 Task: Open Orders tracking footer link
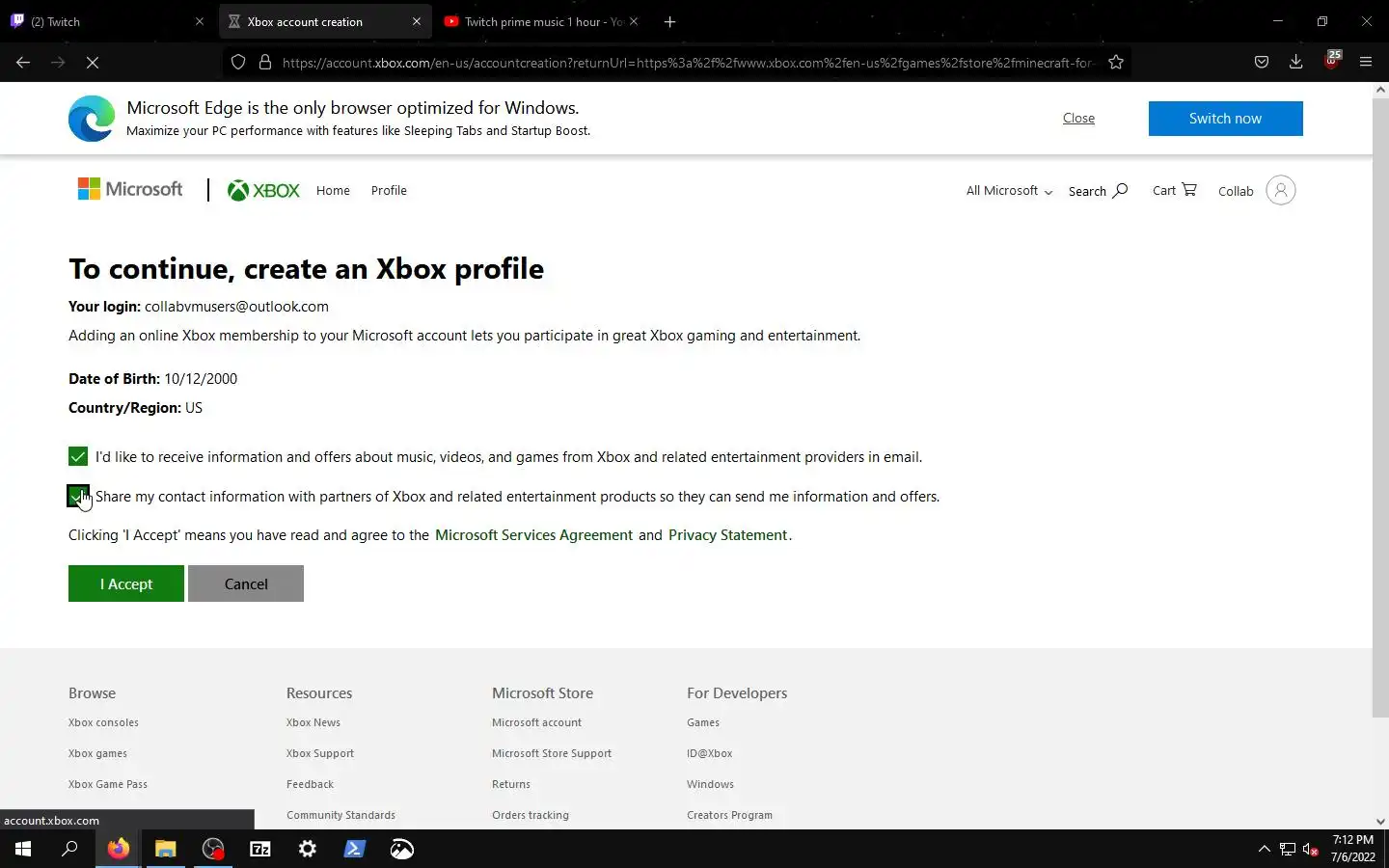(530, 815)
